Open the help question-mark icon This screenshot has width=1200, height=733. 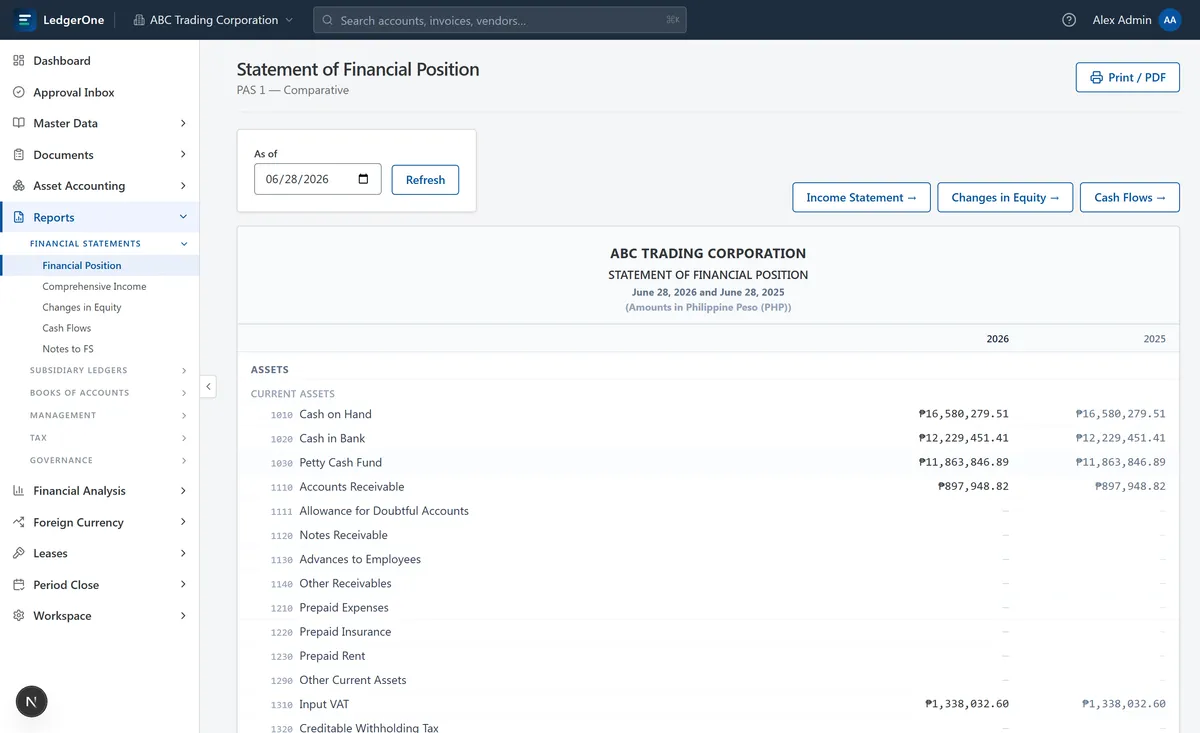(x=1069, y=20)
